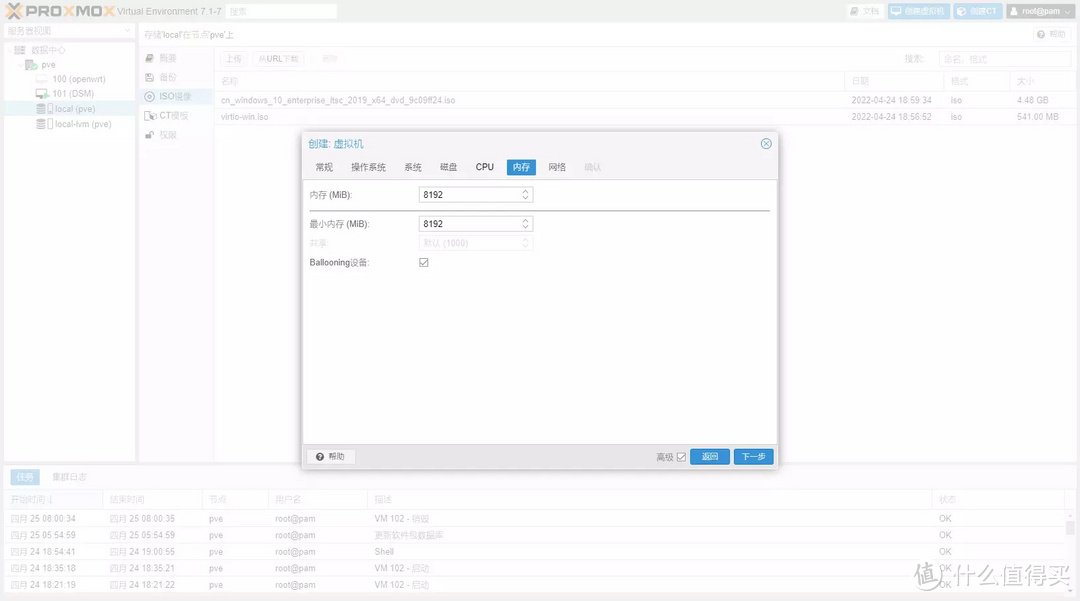Select the 内存 tab
Screen dimensions: 1080x601
pyautogui.click(x=521, y=167)
